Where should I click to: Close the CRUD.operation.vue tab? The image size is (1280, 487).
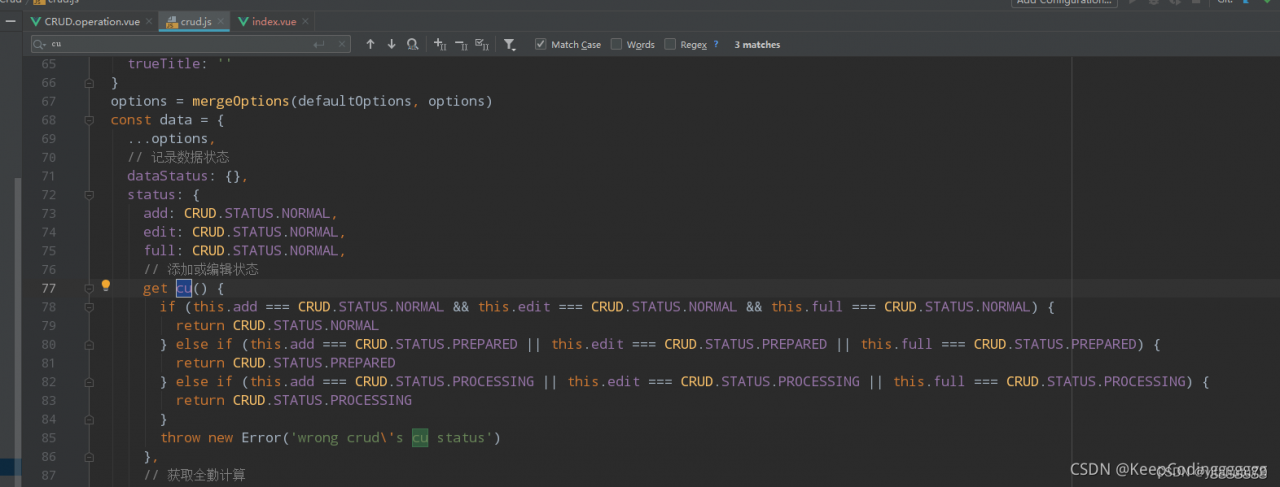tap(149, 21)
